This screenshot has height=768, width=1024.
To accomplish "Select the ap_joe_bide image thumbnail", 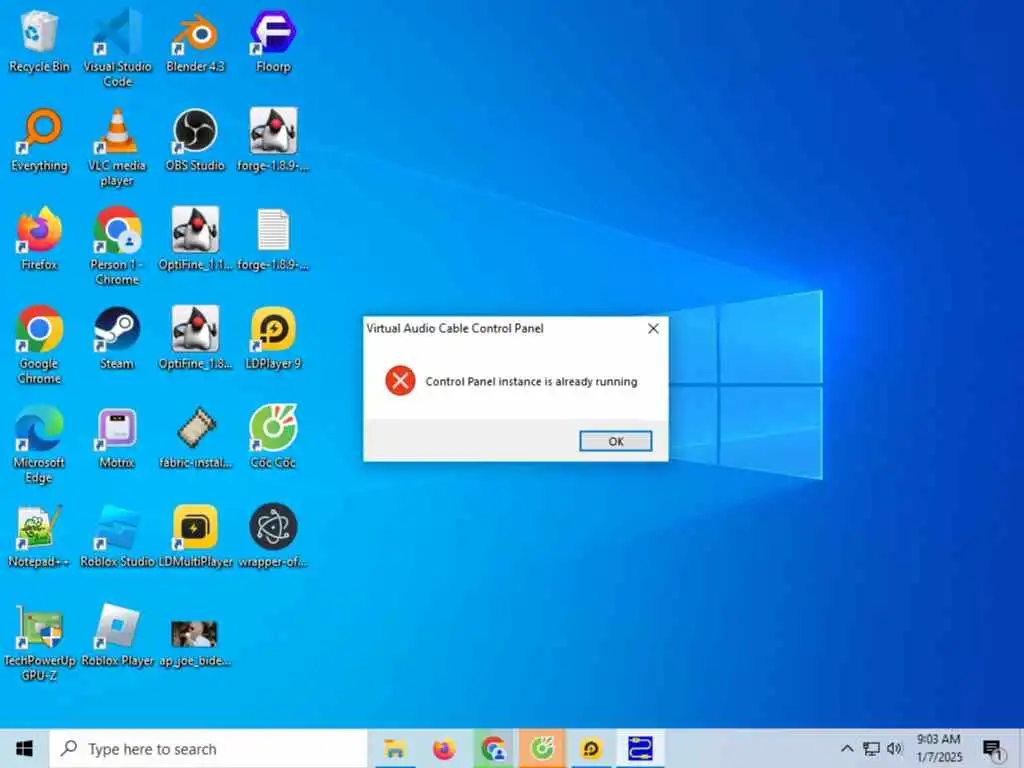I will [x=195, y=643].
